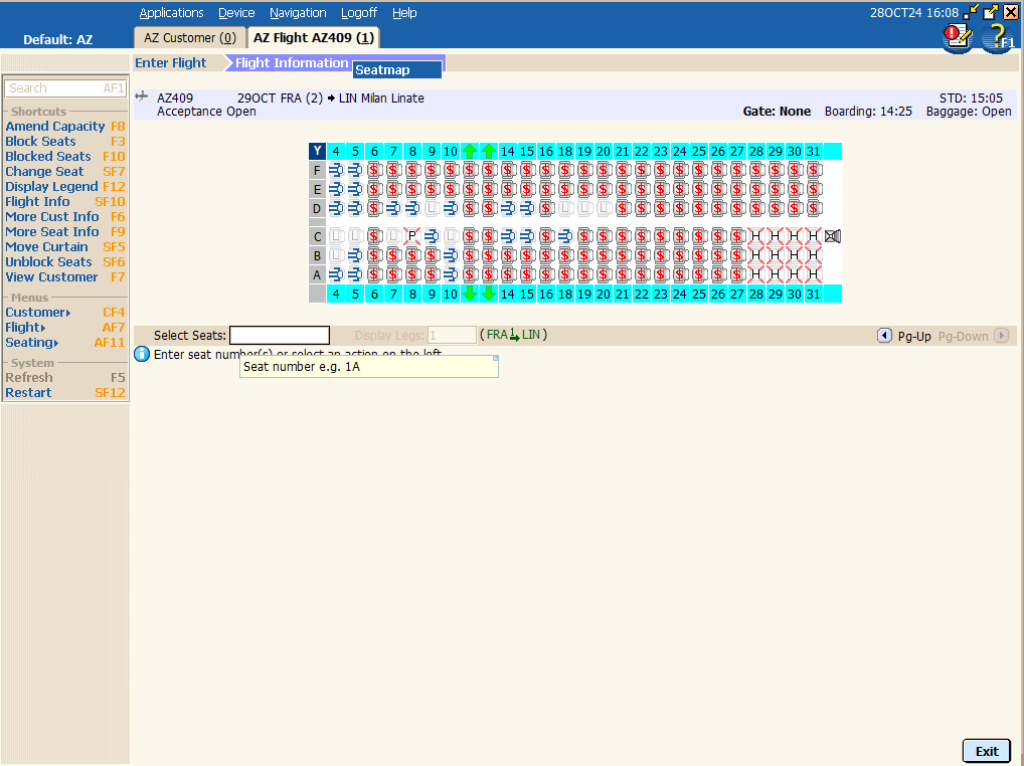Viewport: 1024px width, 766px height.
Task: Open the Navigation menu
Action: [x=298, y=13]
